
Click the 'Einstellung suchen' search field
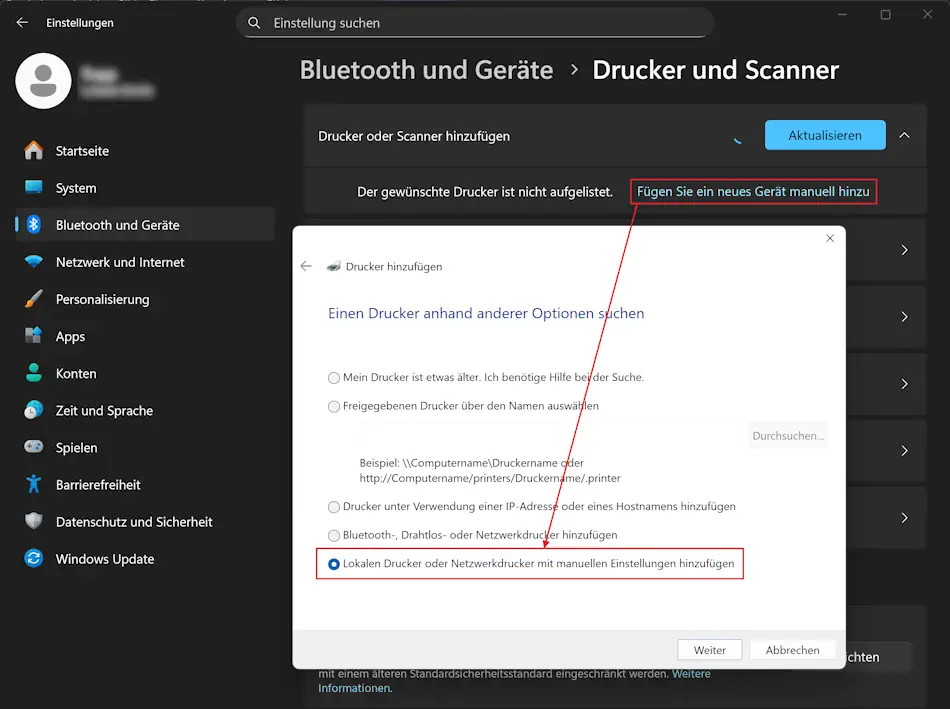coord(475,22)
